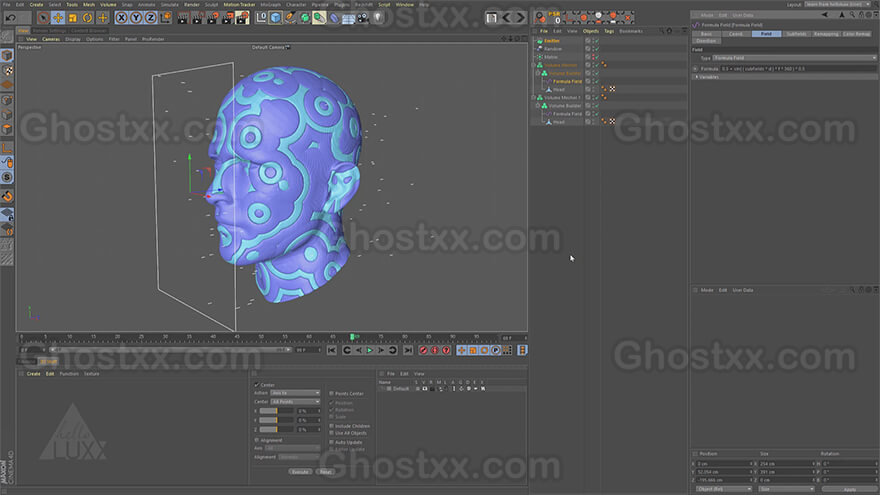Open the Field Type dropdown
Image resolution: width=880 pixels, height=495 pixels.
pyautogui.click(x=795, y=58)
